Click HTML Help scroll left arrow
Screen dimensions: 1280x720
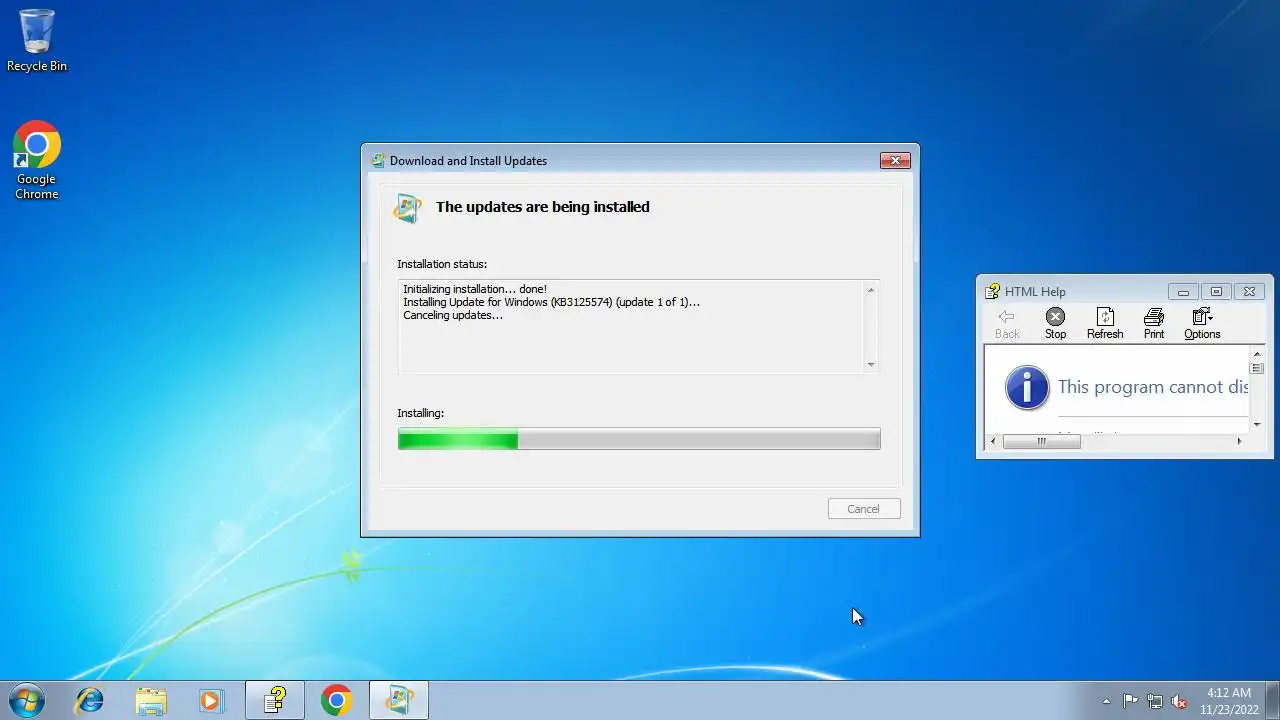coord(993,441)
